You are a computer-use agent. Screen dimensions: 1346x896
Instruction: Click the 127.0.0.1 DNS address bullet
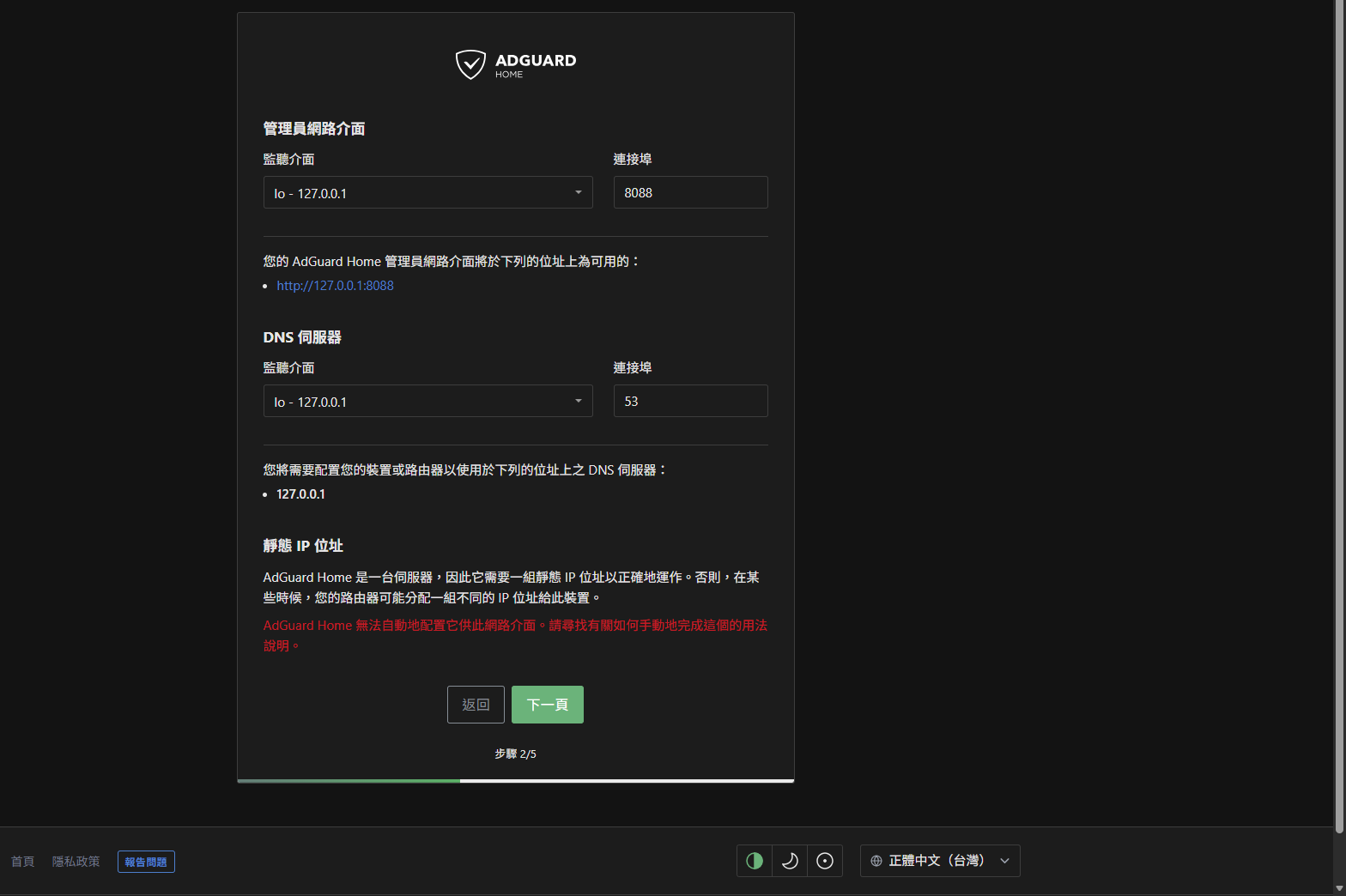point(300,494)
